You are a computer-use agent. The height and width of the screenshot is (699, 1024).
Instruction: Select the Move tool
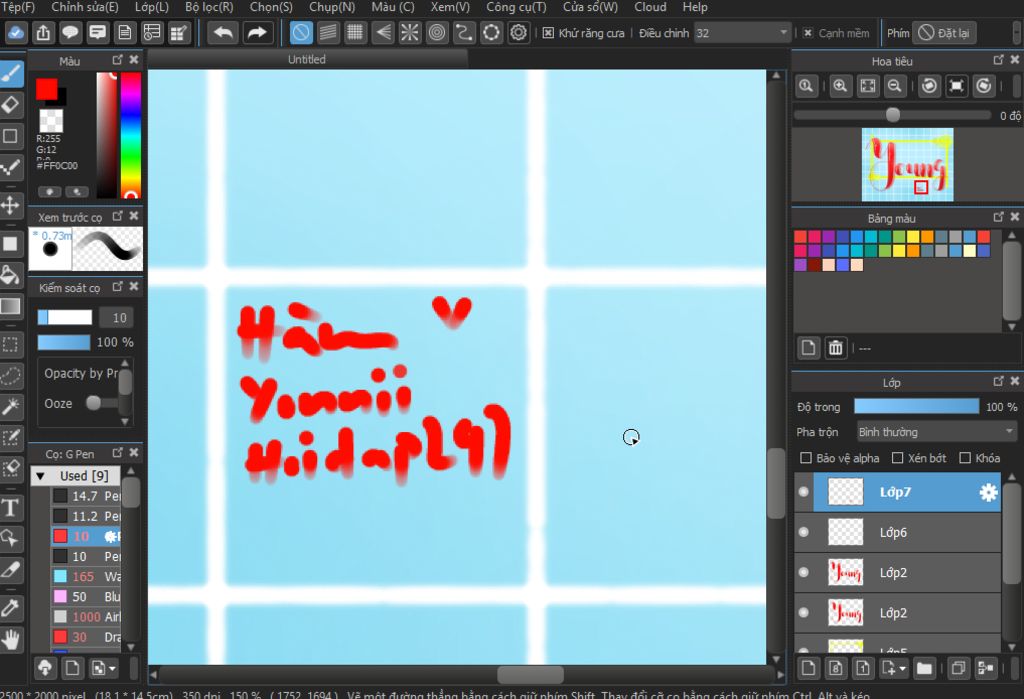click(11, 205)
